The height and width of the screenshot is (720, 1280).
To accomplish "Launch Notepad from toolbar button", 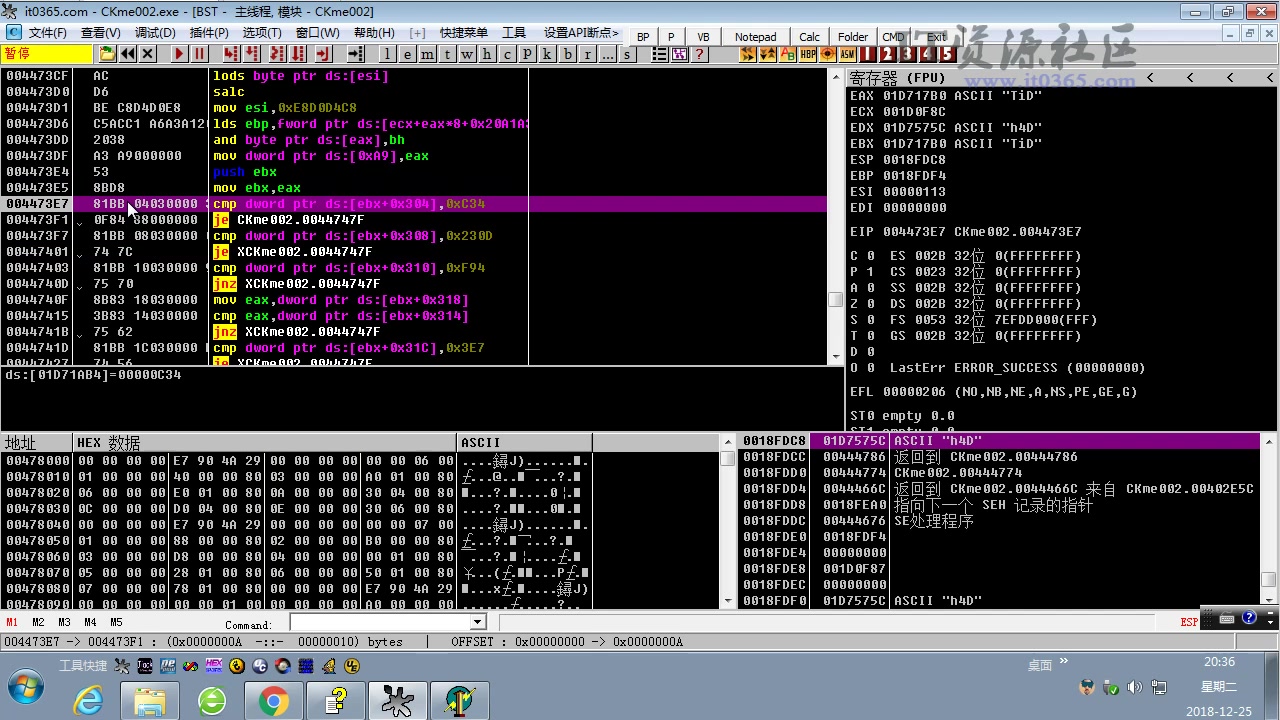I will [x=755, y=37].
